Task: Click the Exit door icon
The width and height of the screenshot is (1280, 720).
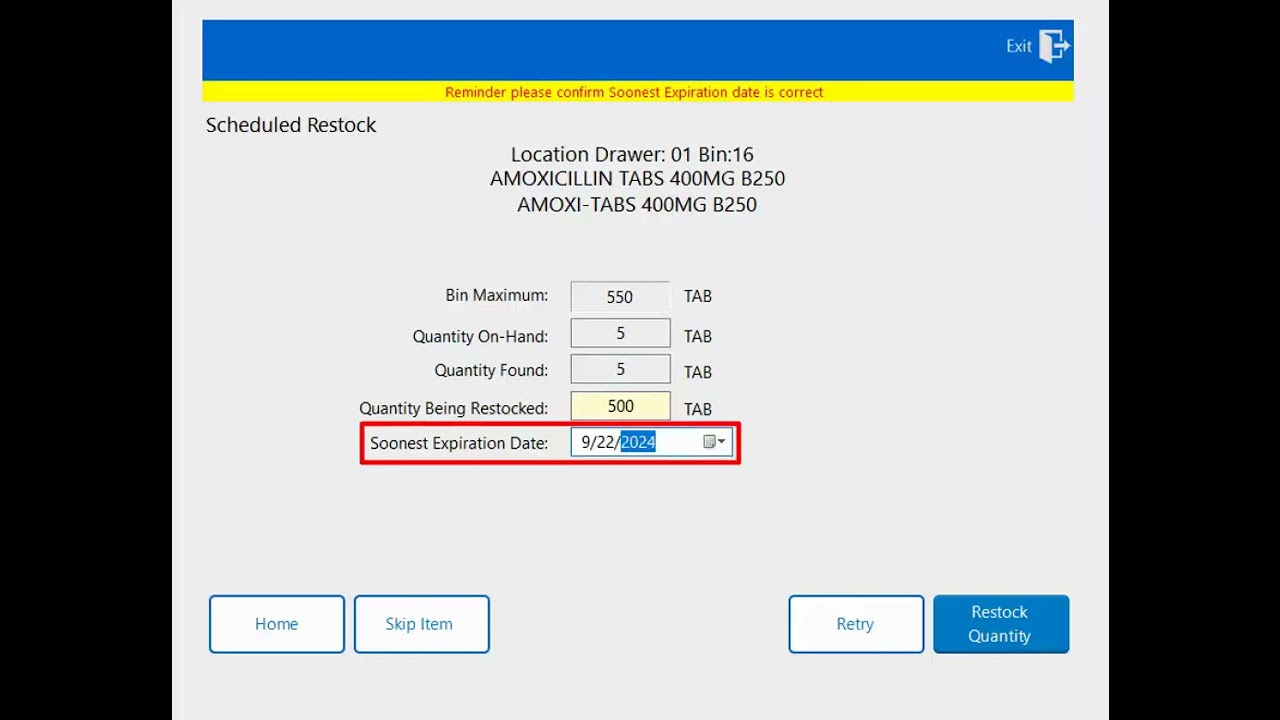Action: coord(1054,46)
